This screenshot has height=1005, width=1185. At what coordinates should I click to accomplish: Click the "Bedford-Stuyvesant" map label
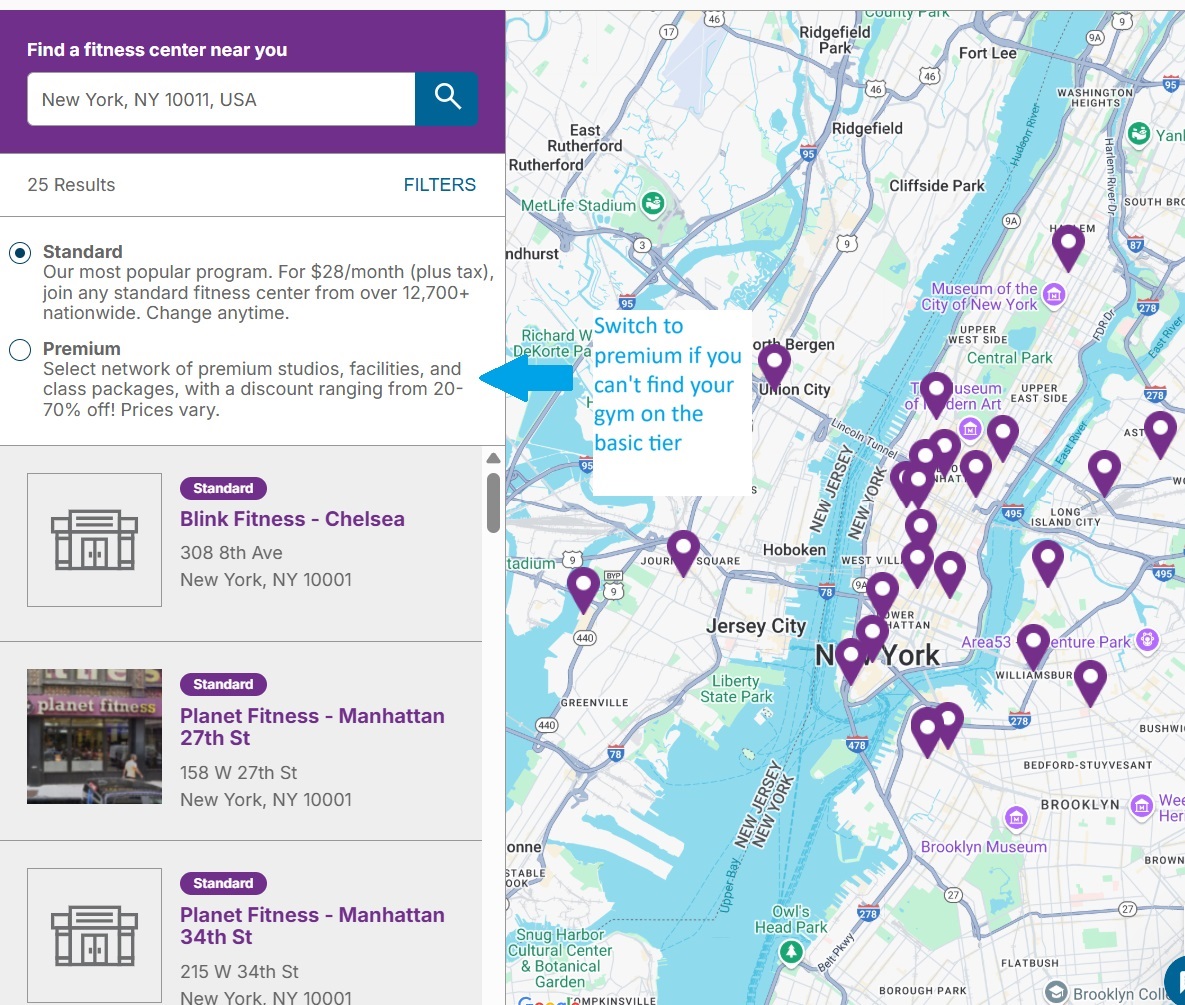1088,765
